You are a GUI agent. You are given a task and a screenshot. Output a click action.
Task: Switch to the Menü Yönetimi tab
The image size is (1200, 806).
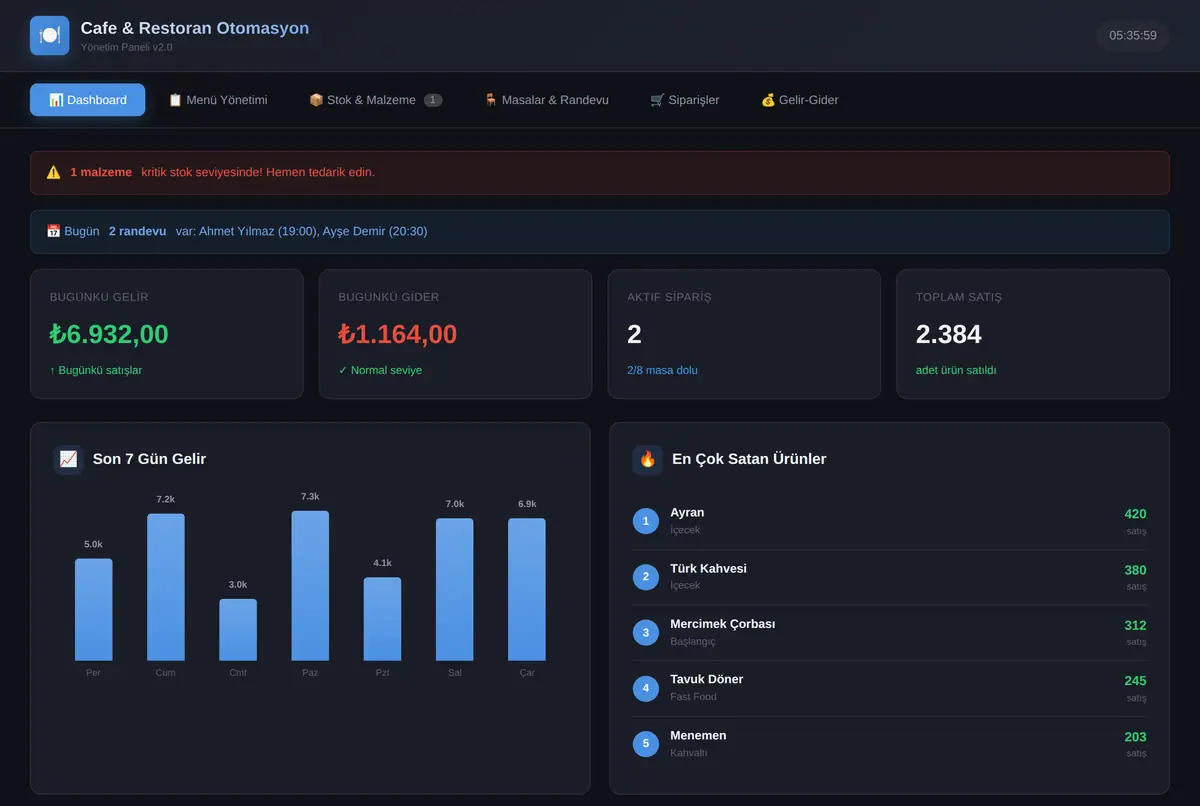click(217, 100)
